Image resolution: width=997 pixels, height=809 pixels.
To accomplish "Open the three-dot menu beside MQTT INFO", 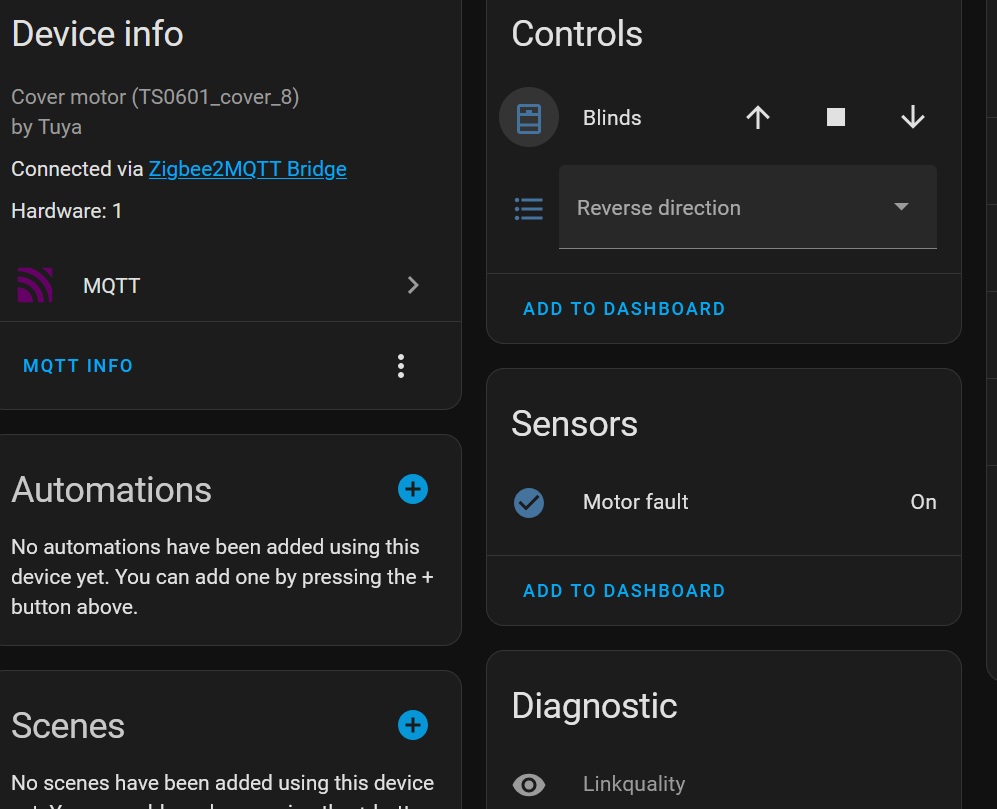I will pyautogui.click(x=401, y=366).
